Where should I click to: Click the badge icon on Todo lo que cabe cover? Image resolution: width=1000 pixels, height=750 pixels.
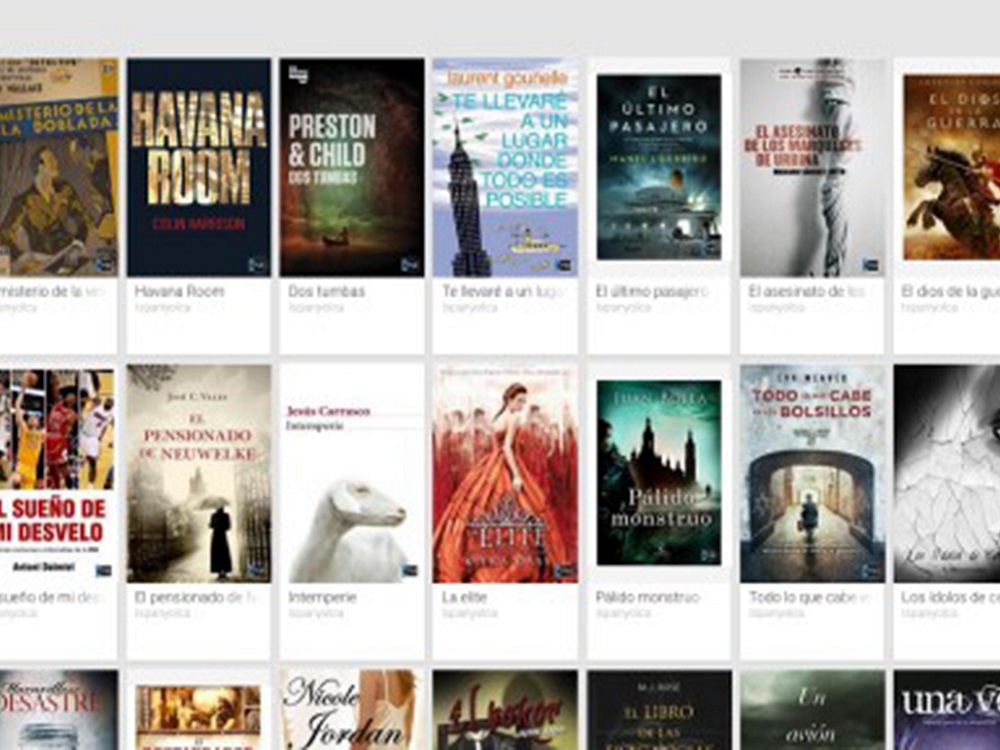(871, 571)
